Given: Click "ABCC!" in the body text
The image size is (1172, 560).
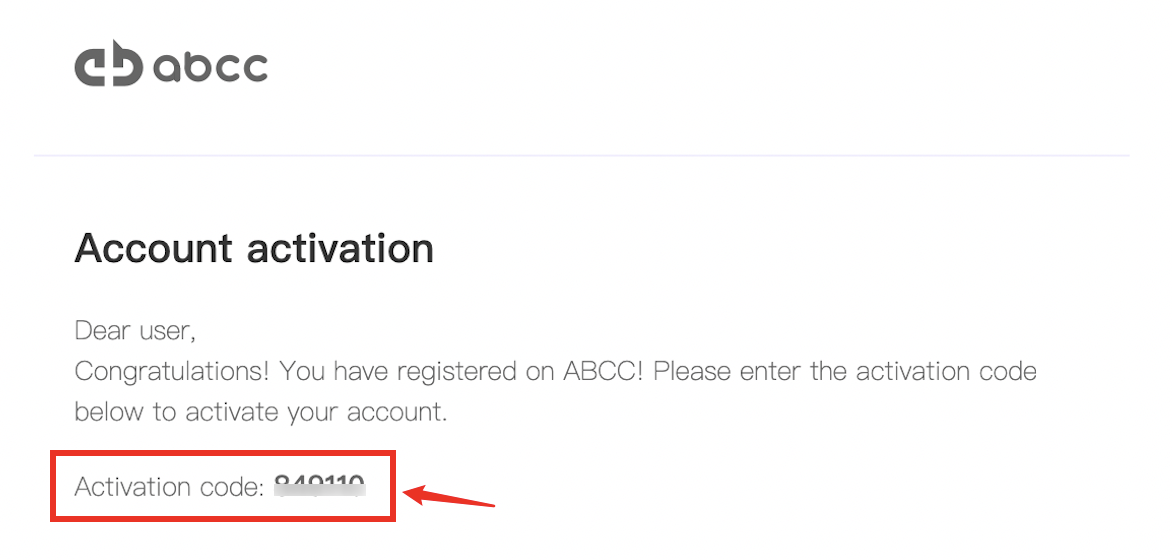Looking at the screenshot, I should [x=602, y=371].
